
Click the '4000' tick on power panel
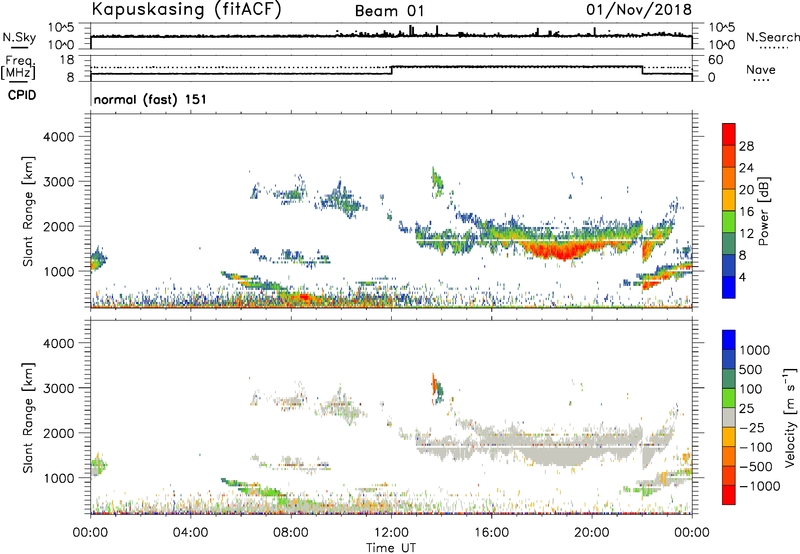pos(59,137)
